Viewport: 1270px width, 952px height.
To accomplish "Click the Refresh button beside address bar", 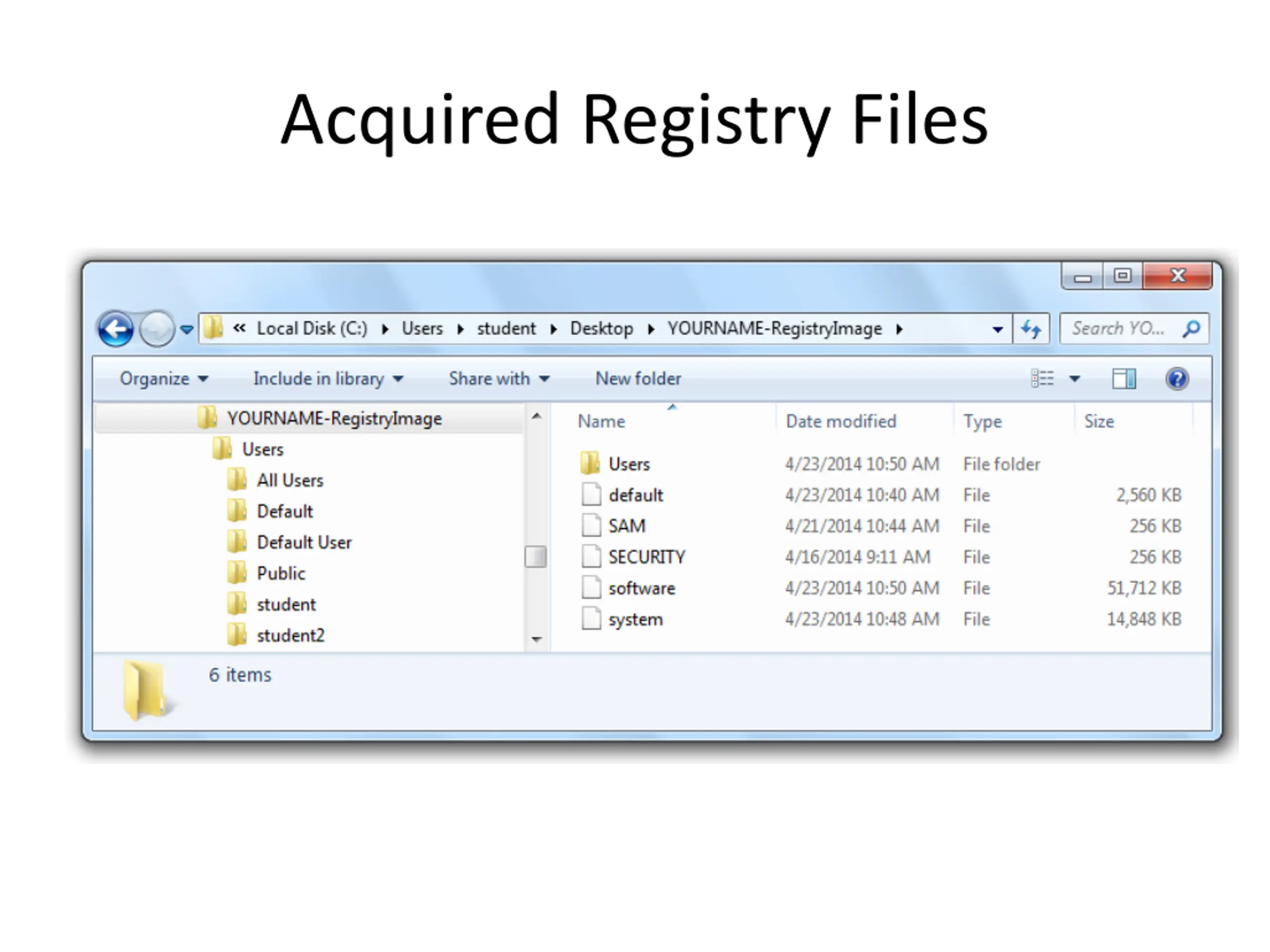I will click(x=1030, y=329).
